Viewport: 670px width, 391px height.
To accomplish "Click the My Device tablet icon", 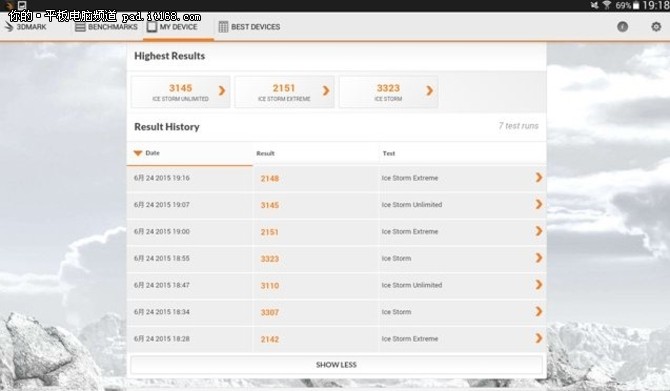I will [x=151, y=26].
